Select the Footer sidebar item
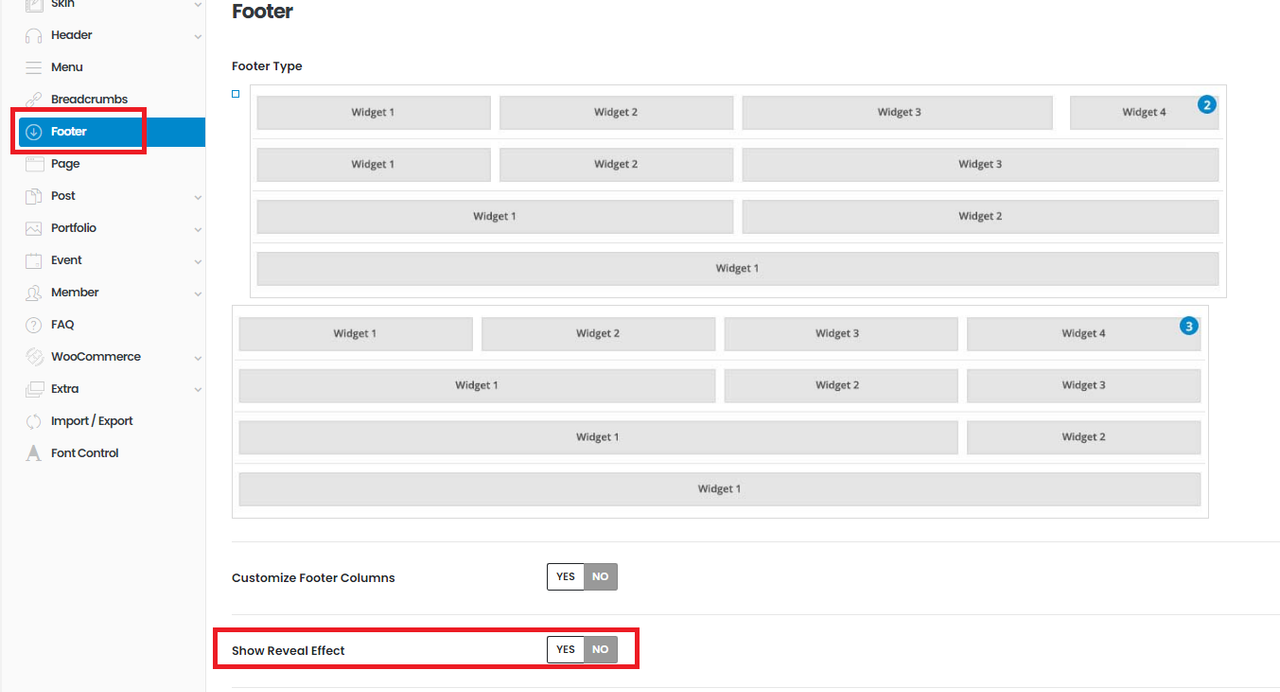This screenshot has height=692, width=1280. click(69, 132)
